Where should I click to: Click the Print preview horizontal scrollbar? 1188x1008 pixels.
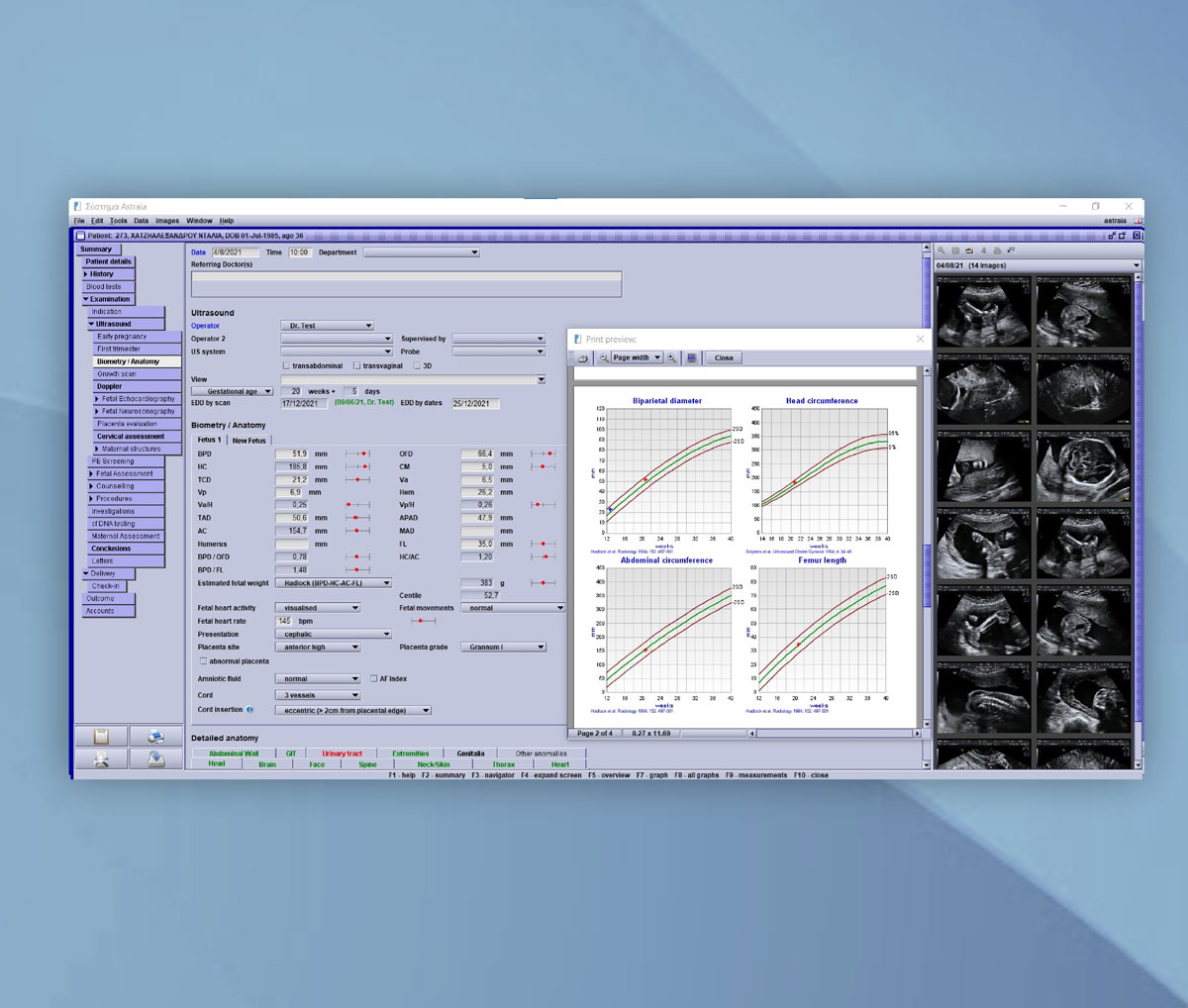click(x=836, y=734)
